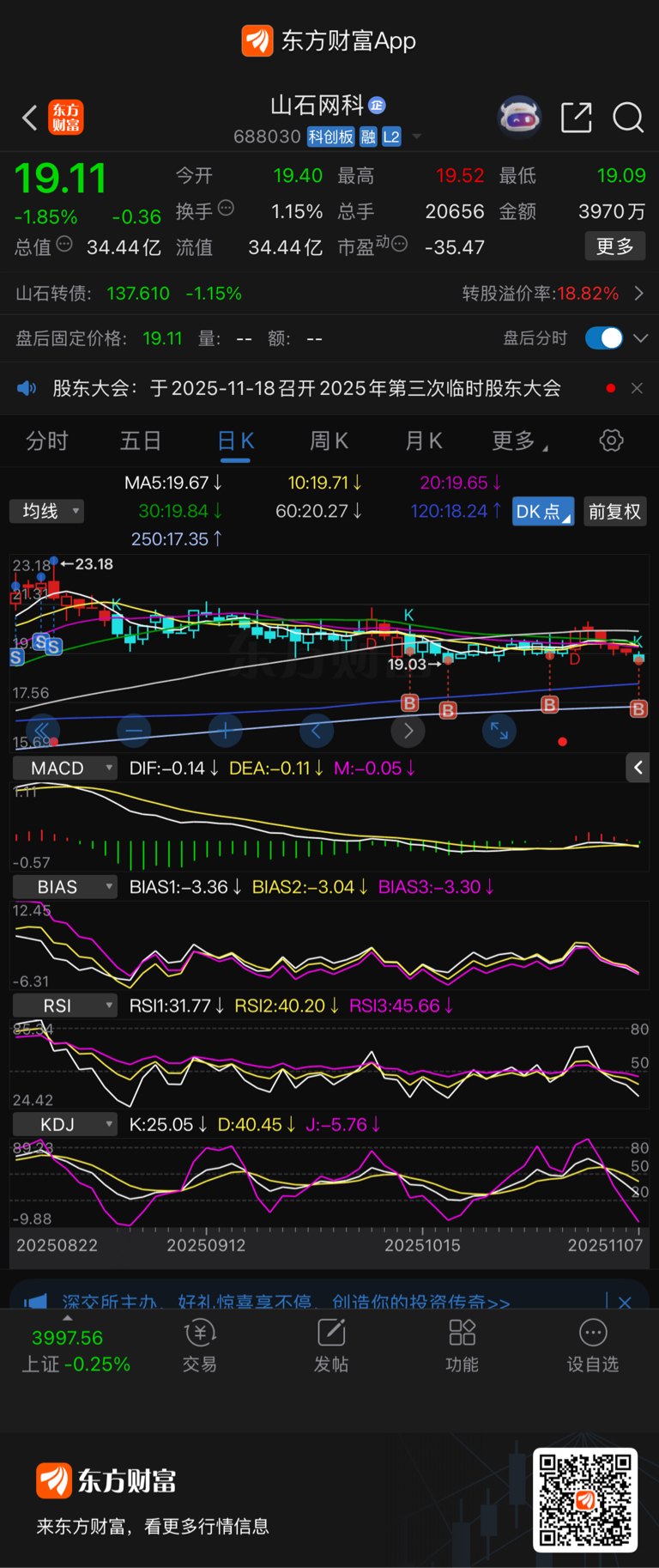Open the RSI indicator dropdown
Viewport: 659px width, 1568px height.
(x=64, y=1006)
